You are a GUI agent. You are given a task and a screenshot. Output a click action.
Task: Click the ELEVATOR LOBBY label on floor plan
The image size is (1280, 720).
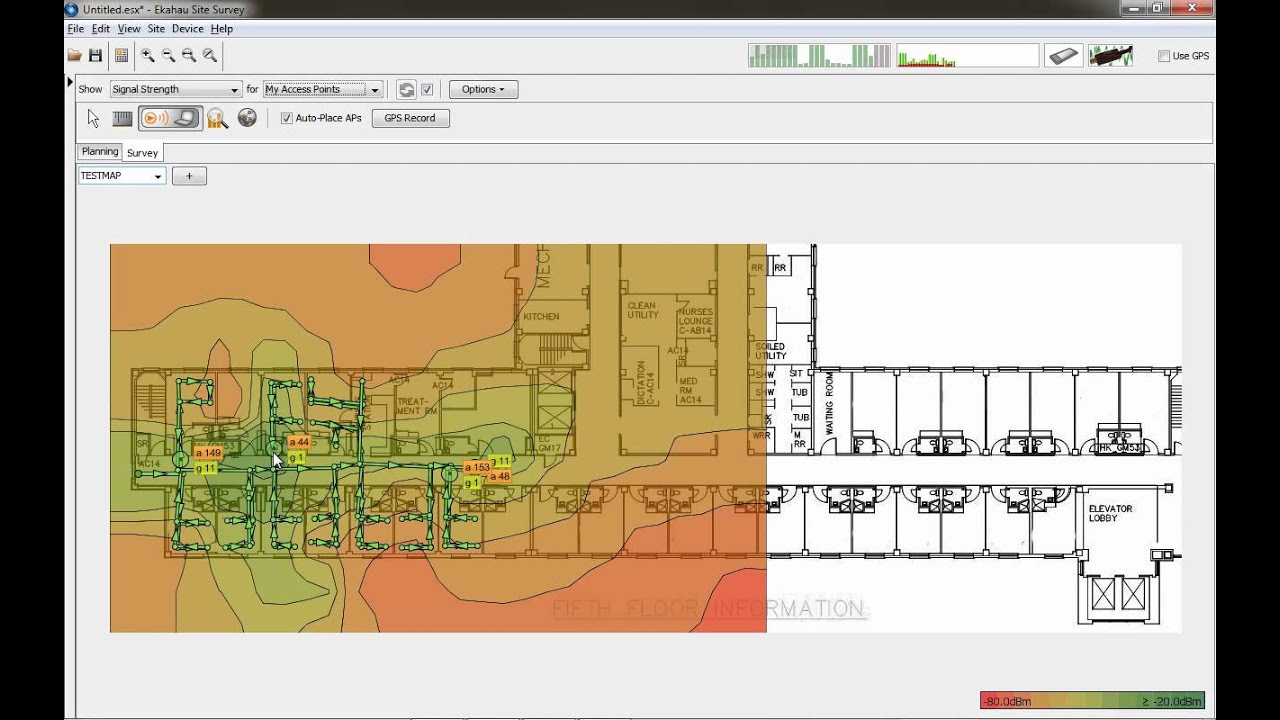[x=1110, y=514]
